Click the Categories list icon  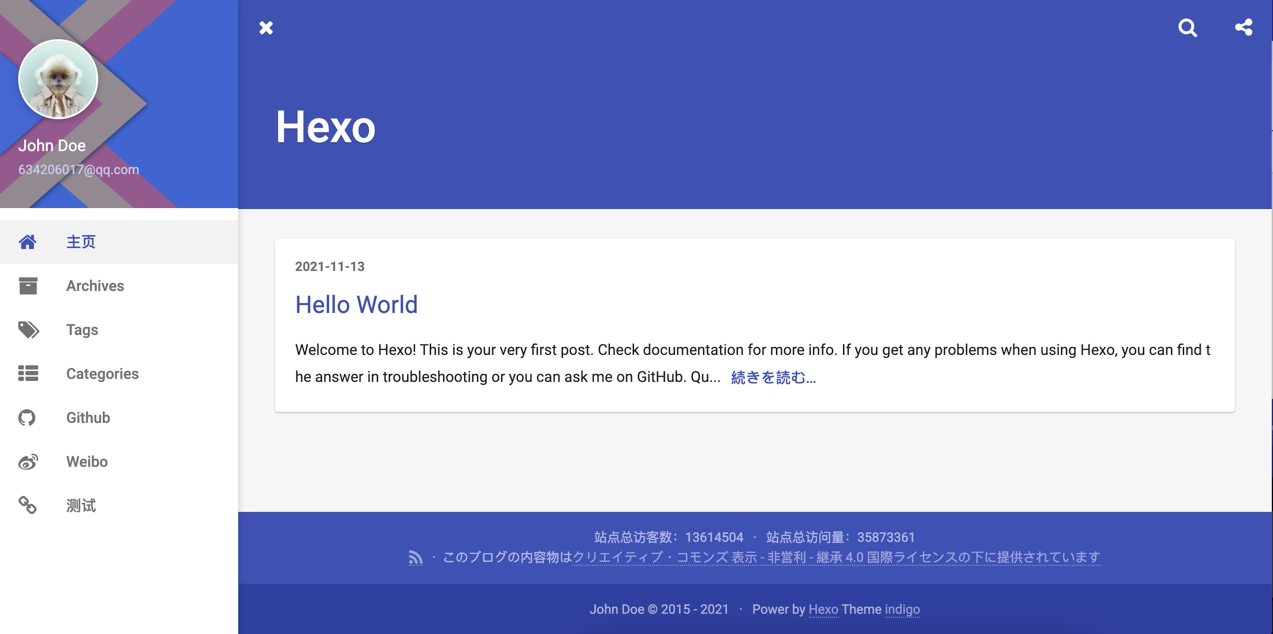[28, 374]
